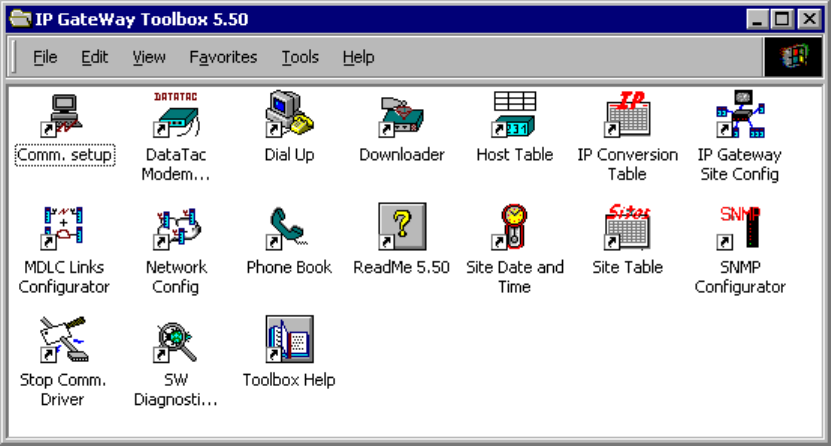Select the Toolbox Help book icon

pos(289,339)
